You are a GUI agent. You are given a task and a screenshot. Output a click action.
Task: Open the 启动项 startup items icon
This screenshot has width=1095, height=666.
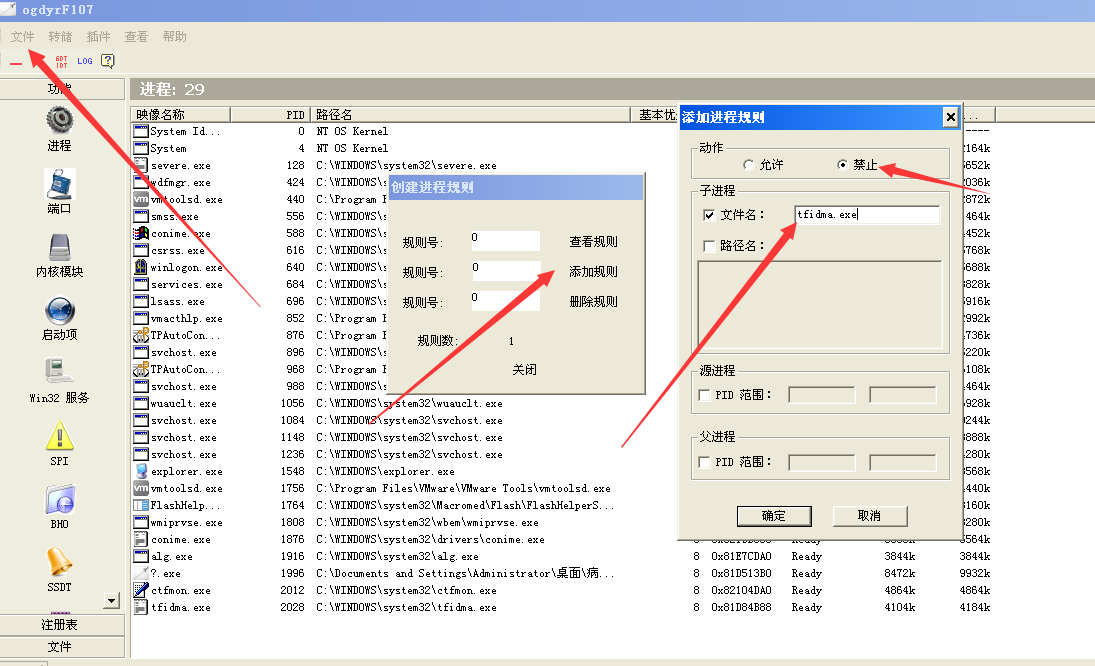(x=59, y=310)
